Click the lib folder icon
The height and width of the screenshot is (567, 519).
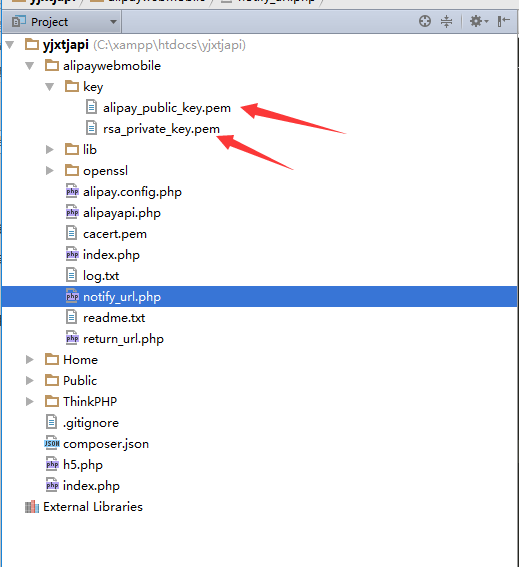pos(72,149)
